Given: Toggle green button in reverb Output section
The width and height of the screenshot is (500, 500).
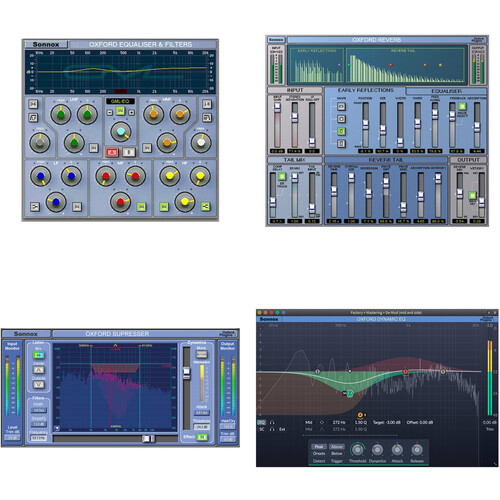Looking at the screenshot, I should [x=472, y=195].
